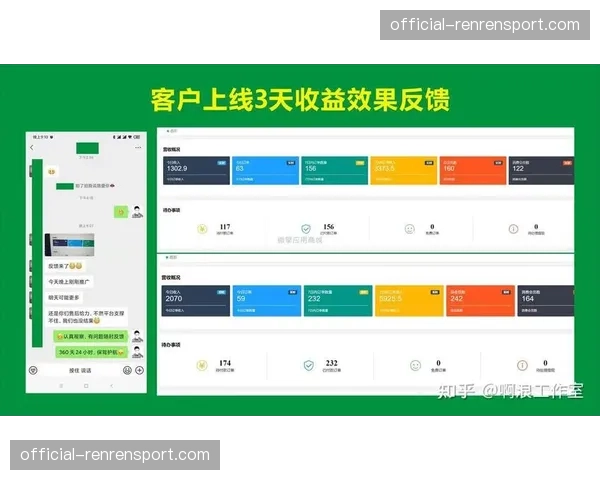Open the orange 242 card
This screenshot has height=480, width=600.
[x=480, y=300]
